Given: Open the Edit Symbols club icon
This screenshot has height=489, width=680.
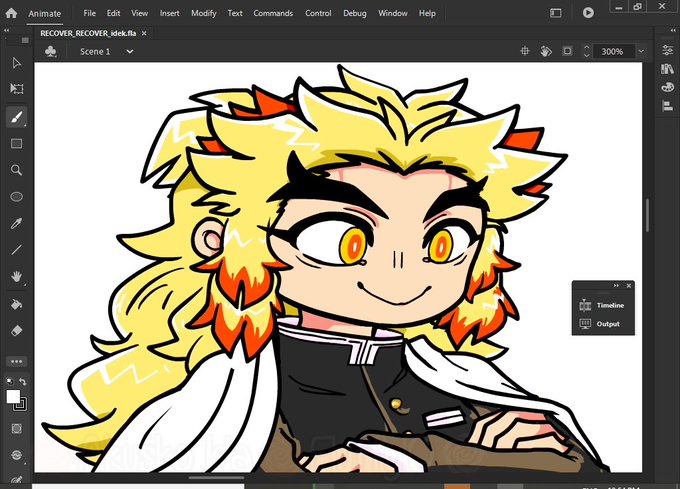Looking at the screenshot, I should pyautogui.click(x=51, y=52).
